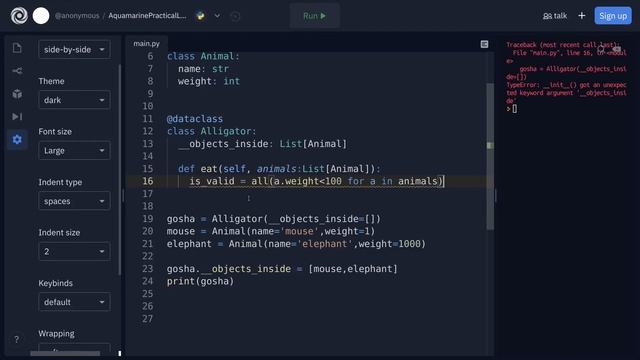The width and height of the screenshot is (640, 360).
Task: Click 'class Alligator:' code line
Action: [211, 131]
